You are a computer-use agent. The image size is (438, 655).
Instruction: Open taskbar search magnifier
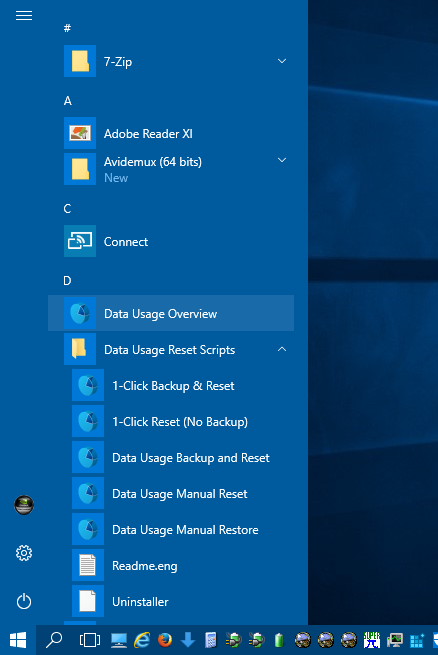pos(54,640)
